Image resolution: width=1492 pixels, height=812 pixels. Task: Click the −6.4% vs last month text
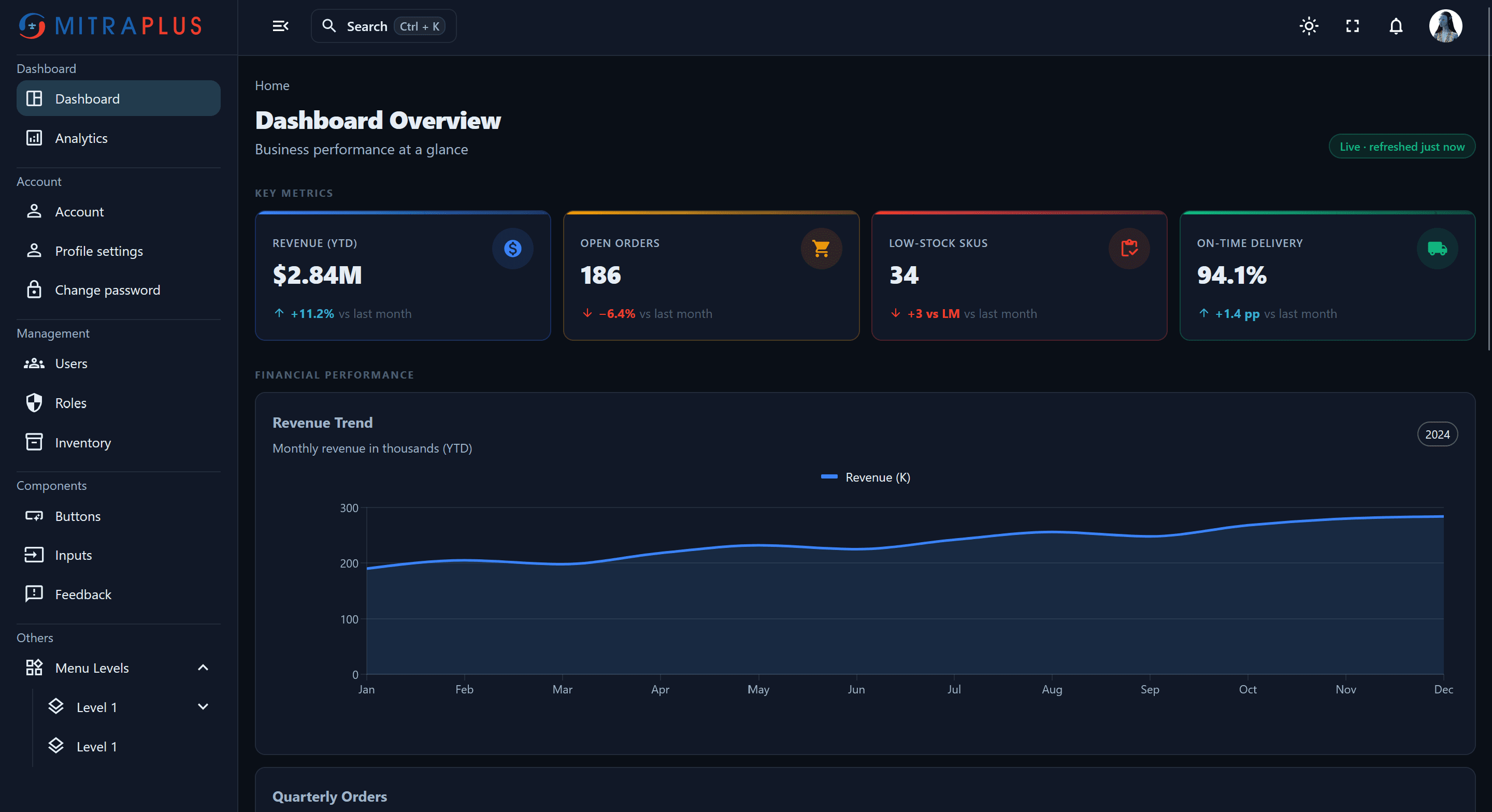[655, 313]
